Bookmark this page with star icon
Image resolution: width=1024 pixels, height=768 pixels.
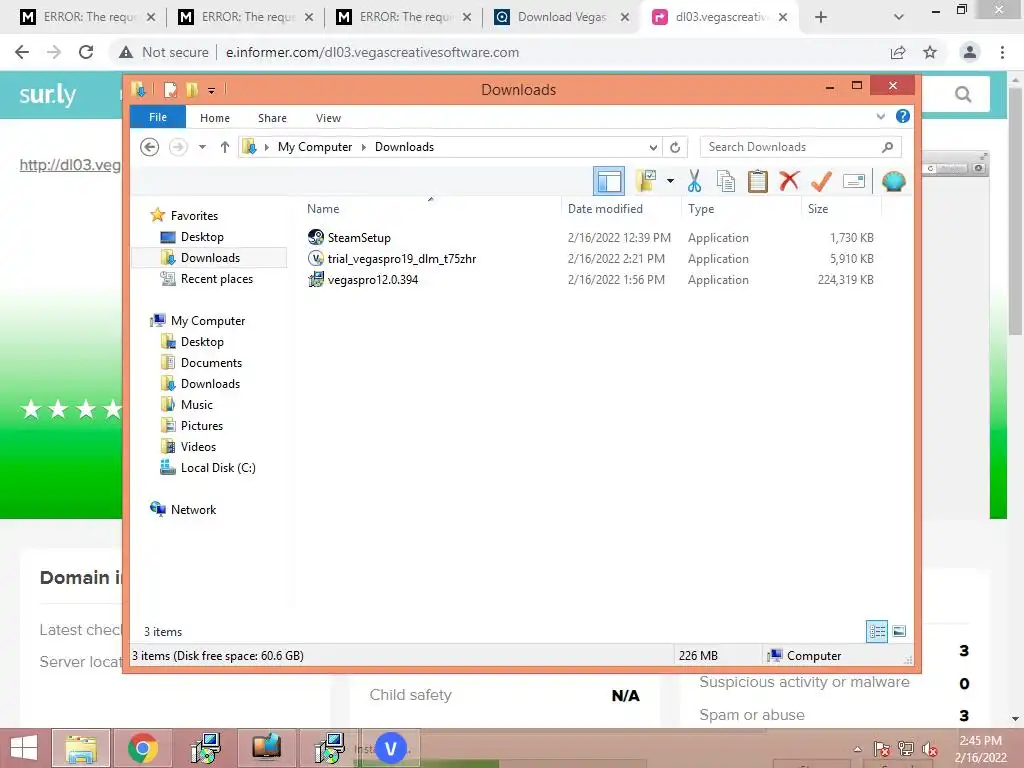[930, 52]
